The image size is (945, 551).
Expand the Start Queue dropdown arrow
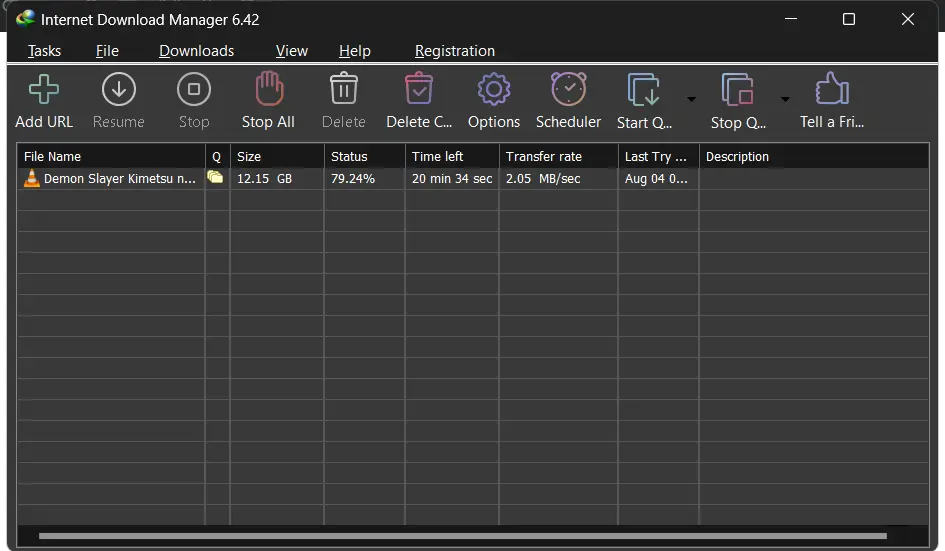point(691,99)
